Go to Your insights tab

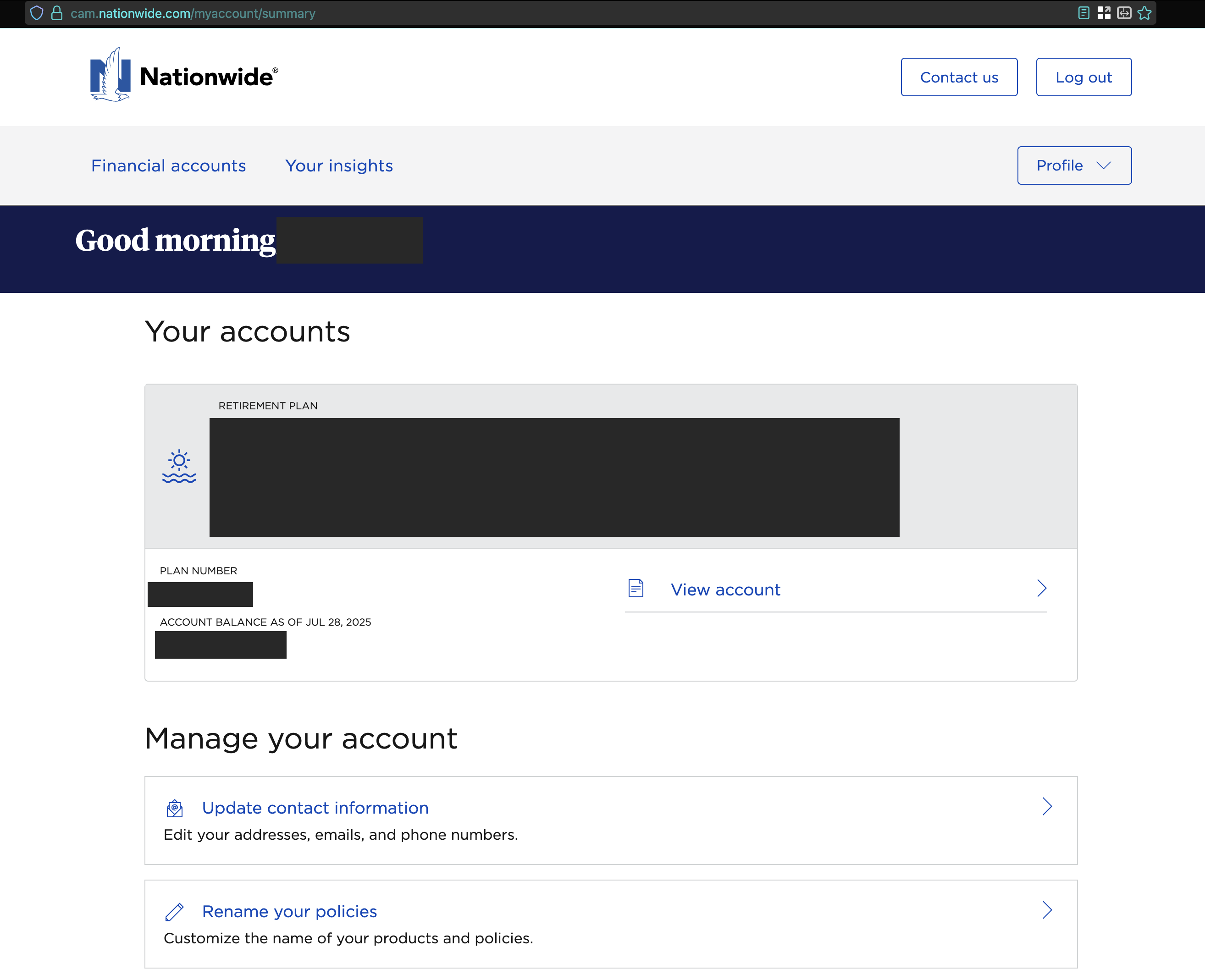click(x=339, y=166)
